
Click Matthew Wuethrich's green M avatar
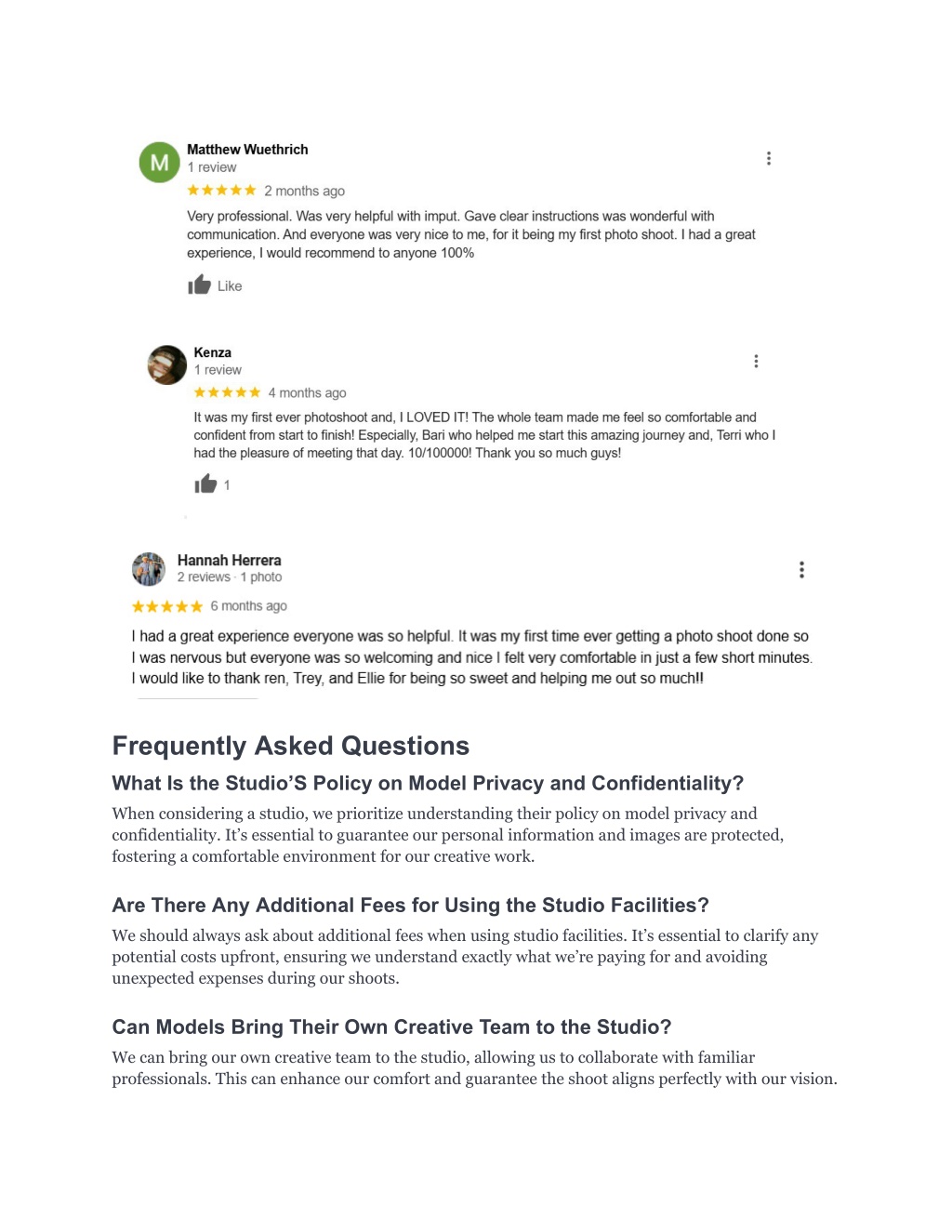tap(159, 163)
